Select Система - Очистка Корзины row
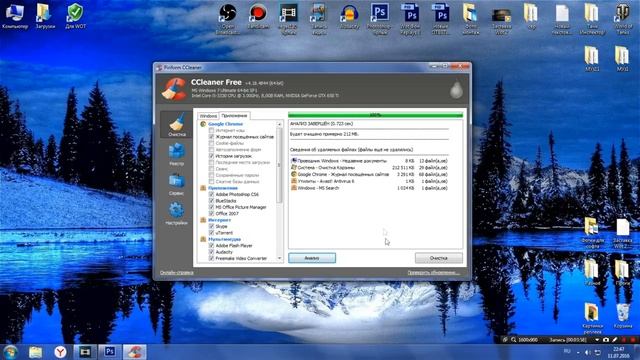 pos(369,168)
